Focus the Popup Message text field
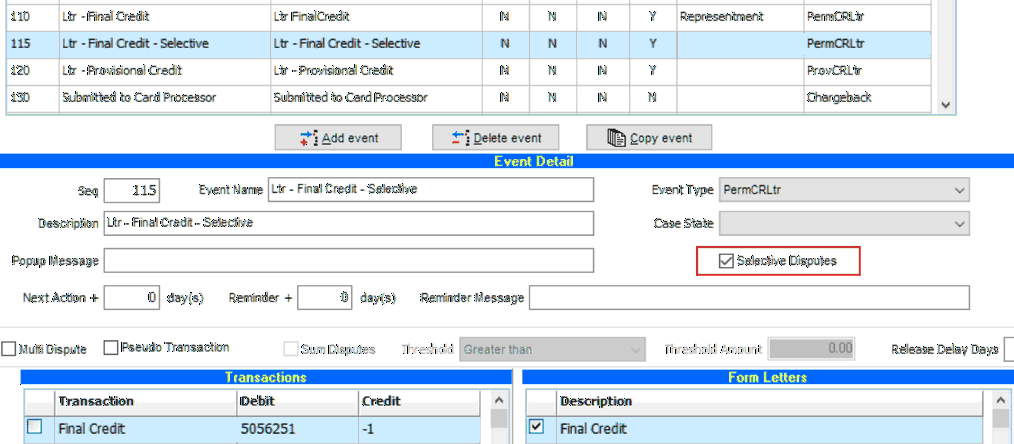1014x444 pixels. 348,261
